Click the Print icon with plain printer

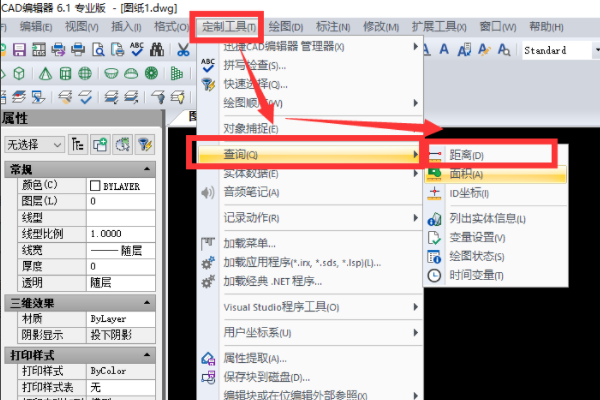(x=78, y=50)
